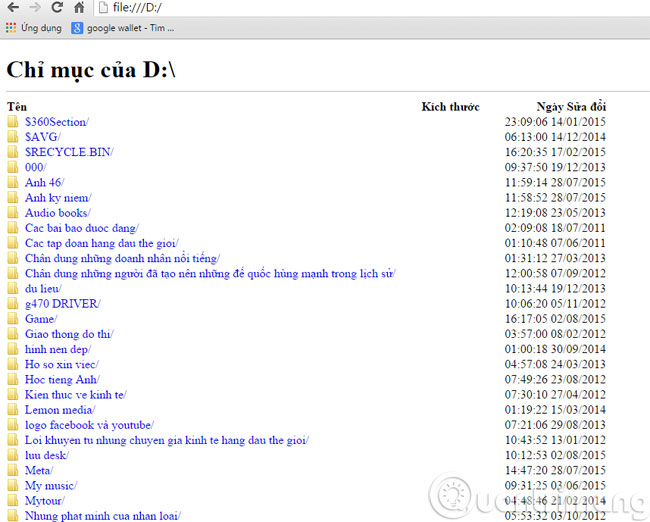Open the $360Section/ folder link
The image size is (650, 522).
point(57,122)
